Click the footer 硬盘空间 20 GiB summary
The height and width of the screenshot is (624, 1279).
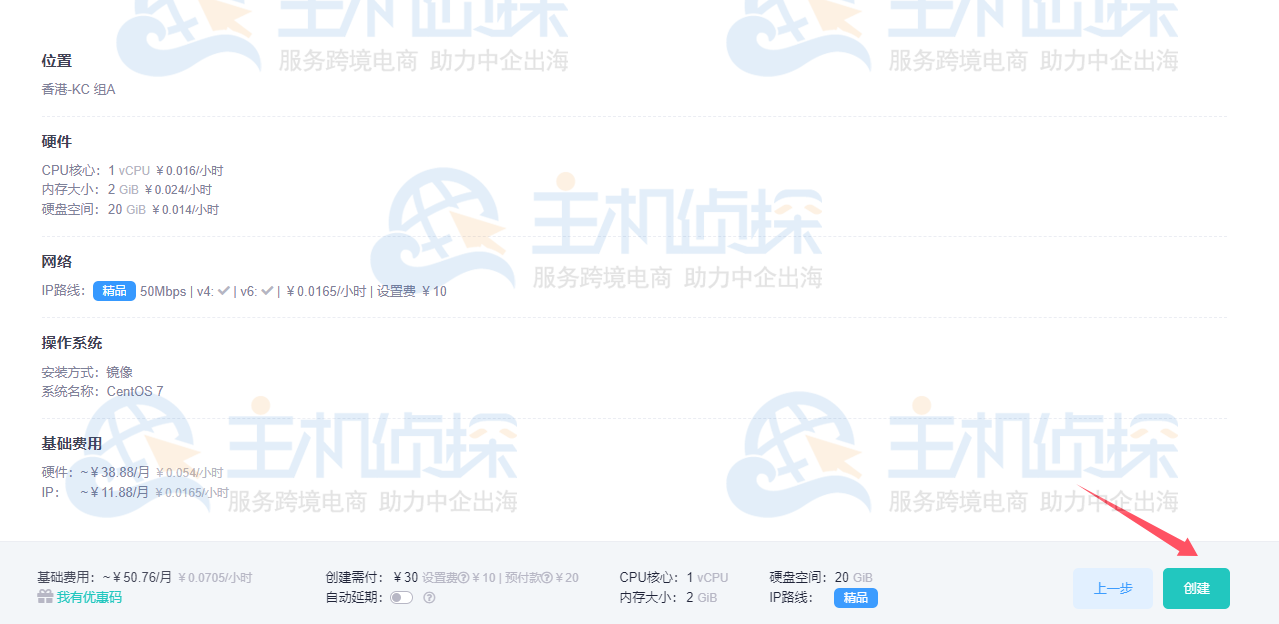(821, 577)
